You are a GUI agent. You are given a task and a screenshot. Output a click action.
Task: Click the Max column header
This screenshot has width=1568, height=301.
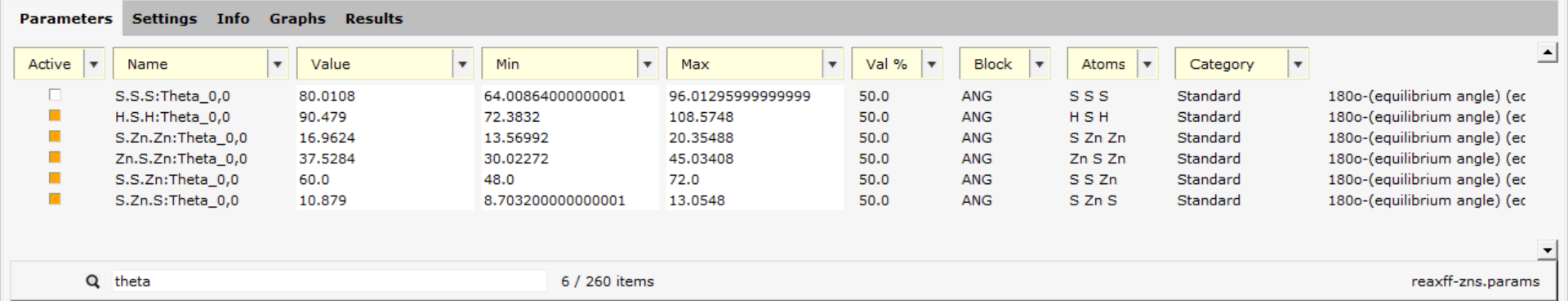pos(744,64)
